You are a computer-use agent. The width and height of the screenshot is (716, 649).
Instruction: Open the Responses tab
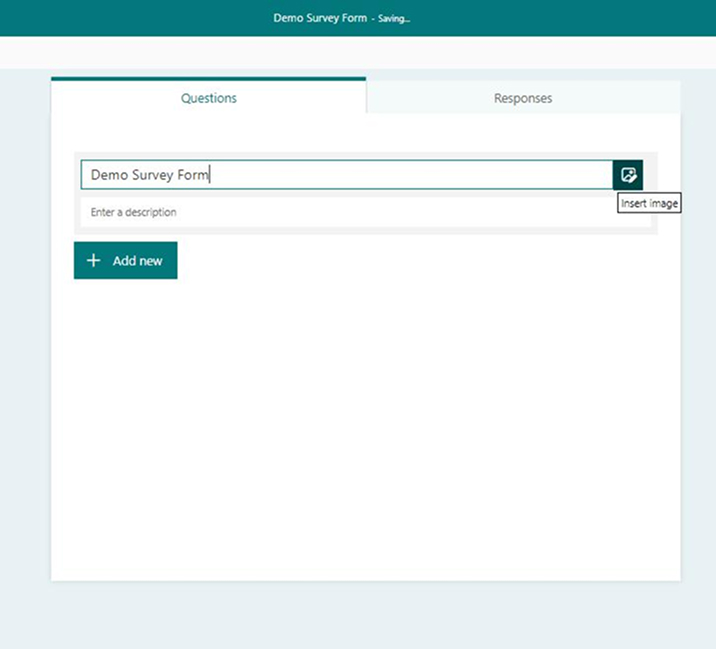523,98
